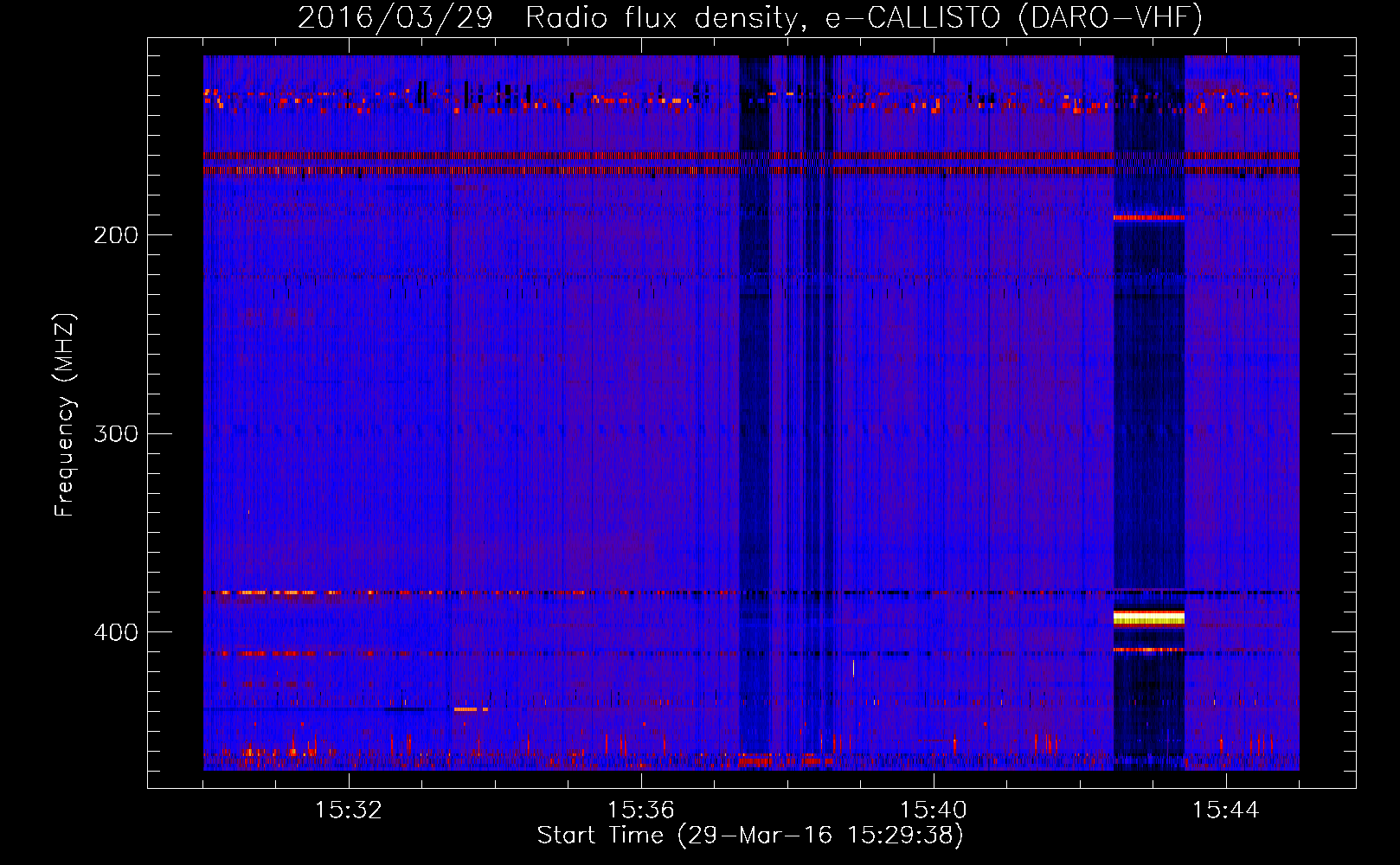Click the 15:36 time axis label
This screenshot has height=865, width=1400.
[x=641, y=811]
